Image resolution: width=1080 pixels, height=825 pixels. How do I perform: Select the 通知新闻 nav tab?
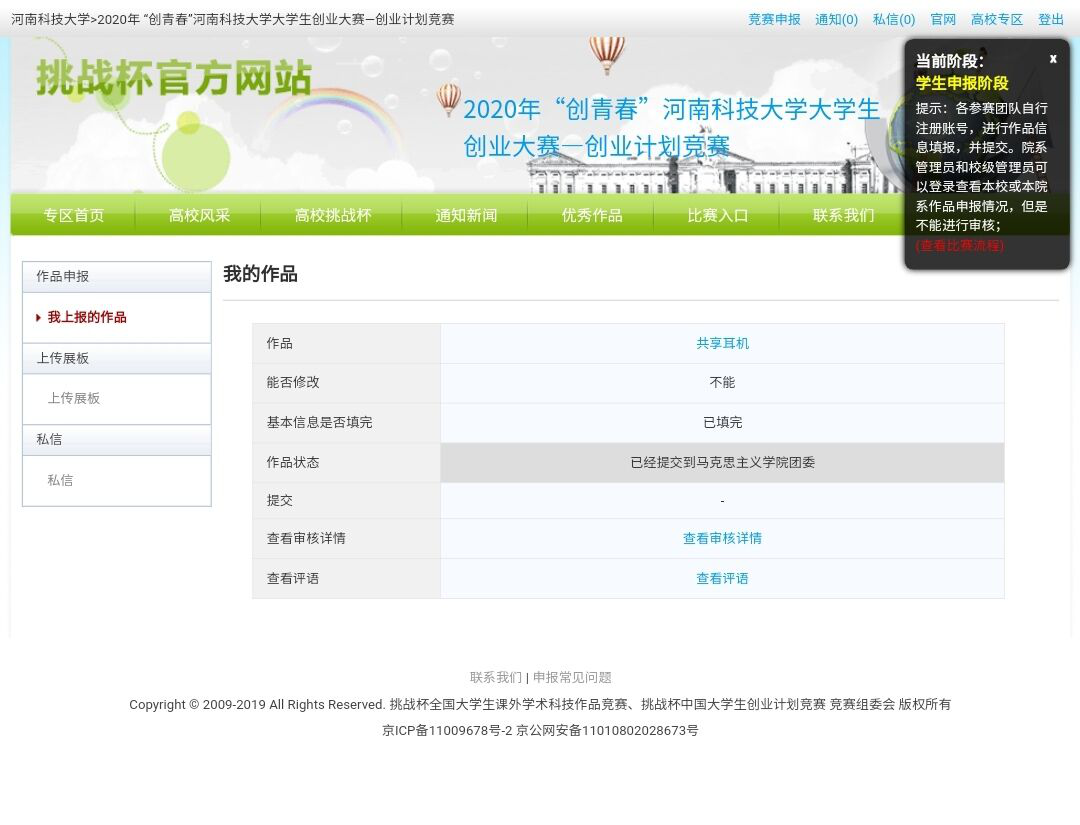point(466,216)
